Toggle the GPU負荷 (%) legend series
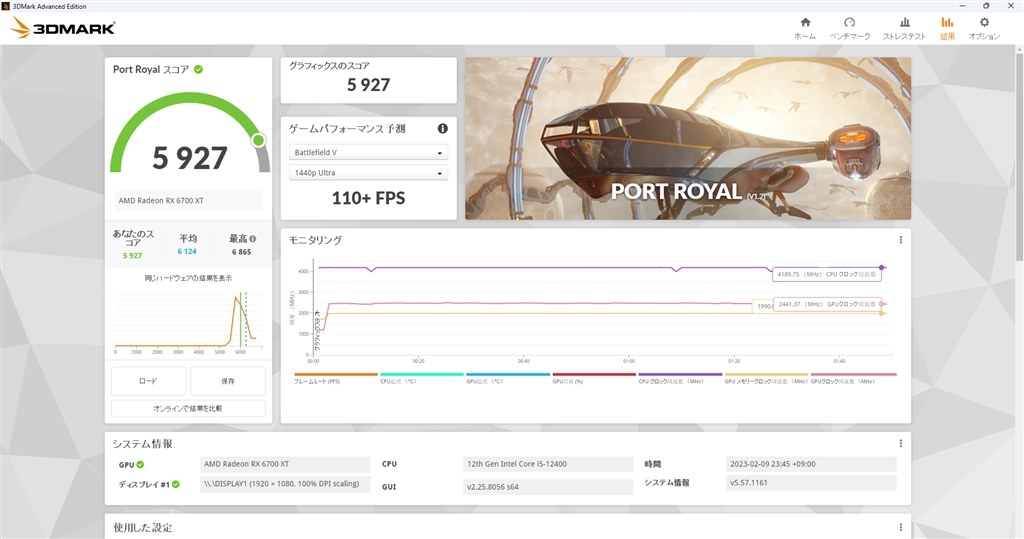Screen dimensions: 1024x539 (594, 378)
